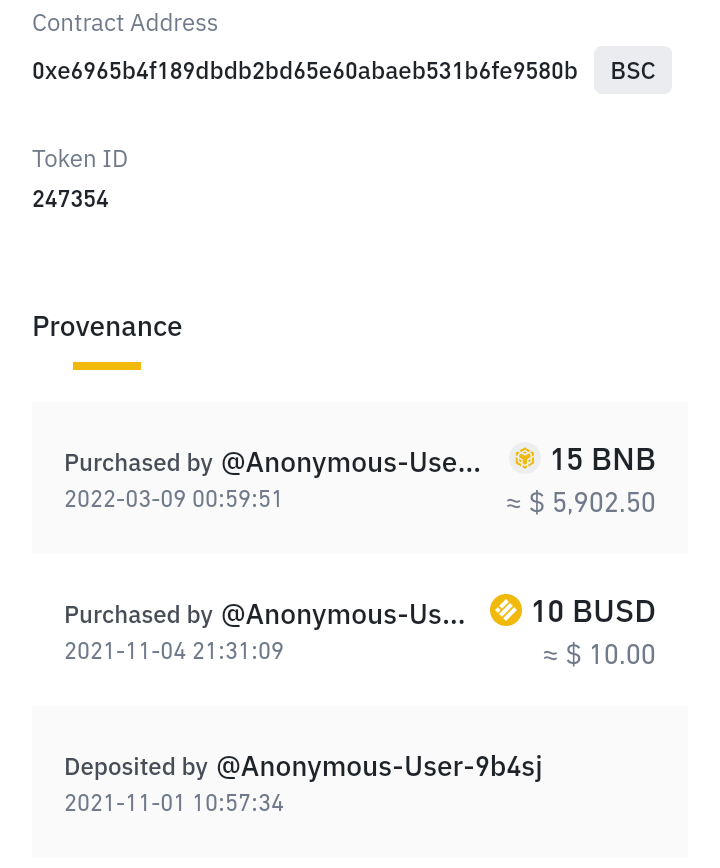Click the 2022-03-09 00:59:51 timestamp

click(173, 499)
